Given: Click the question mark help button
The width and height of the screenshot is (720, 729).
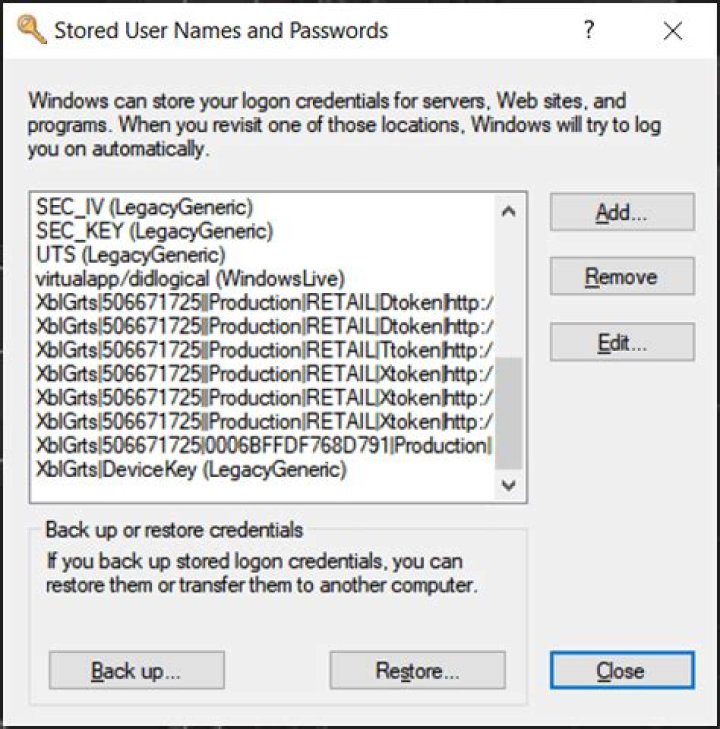Looking at the screenshot, I should coord(590,31).
